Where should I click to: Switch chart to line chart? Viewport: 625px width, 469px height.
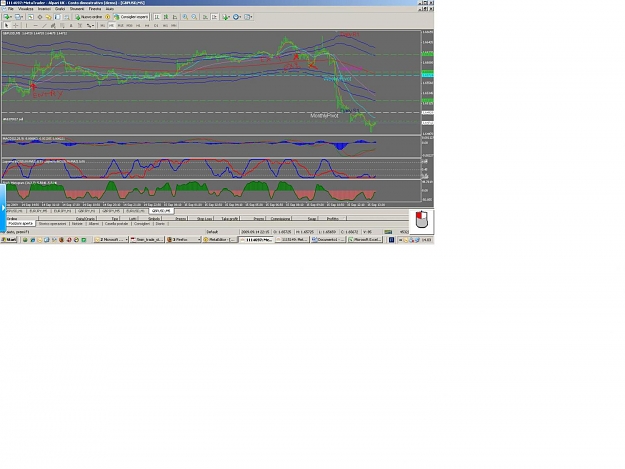(175, 17)
